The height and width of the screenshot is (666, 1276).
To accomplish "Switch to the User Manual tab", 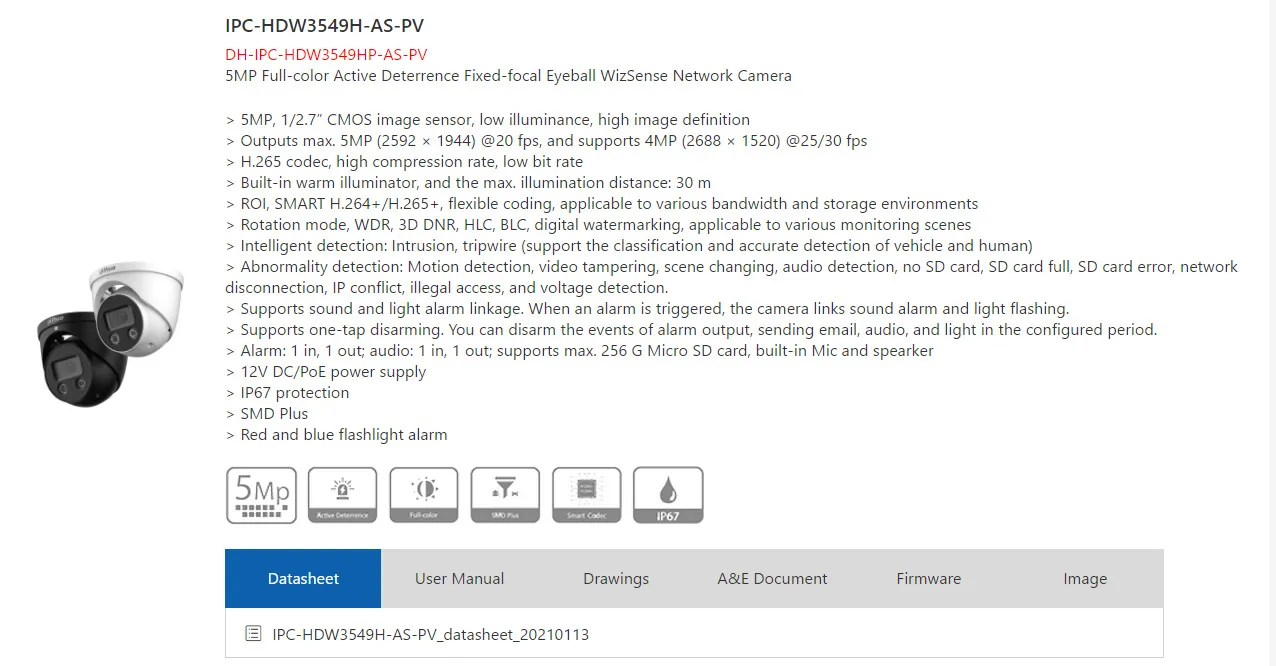I will (x=459, y=578).
